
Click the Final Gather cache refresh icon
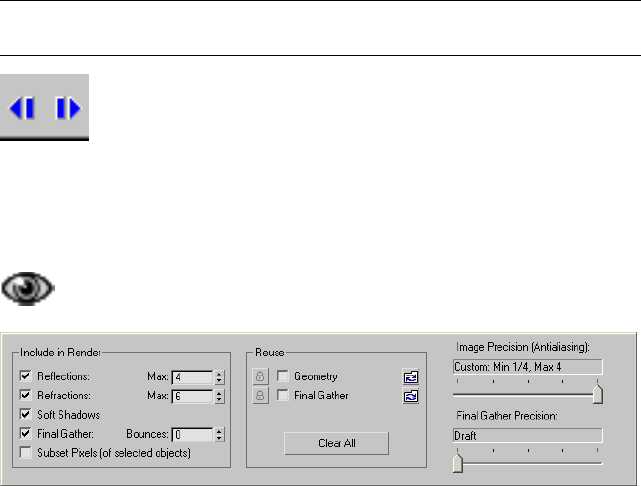[411, 396]
